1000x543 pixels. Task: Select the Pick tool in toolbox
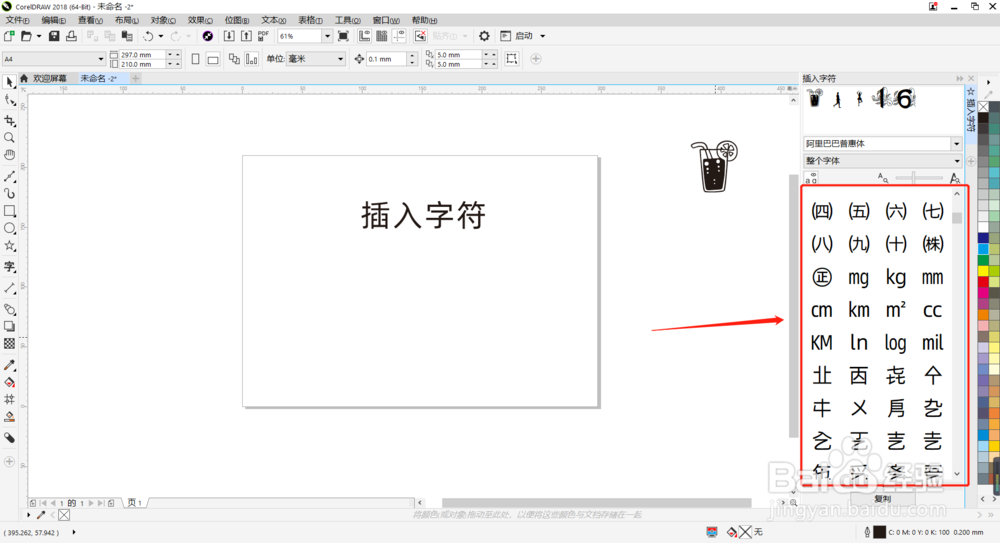[9, 82]
